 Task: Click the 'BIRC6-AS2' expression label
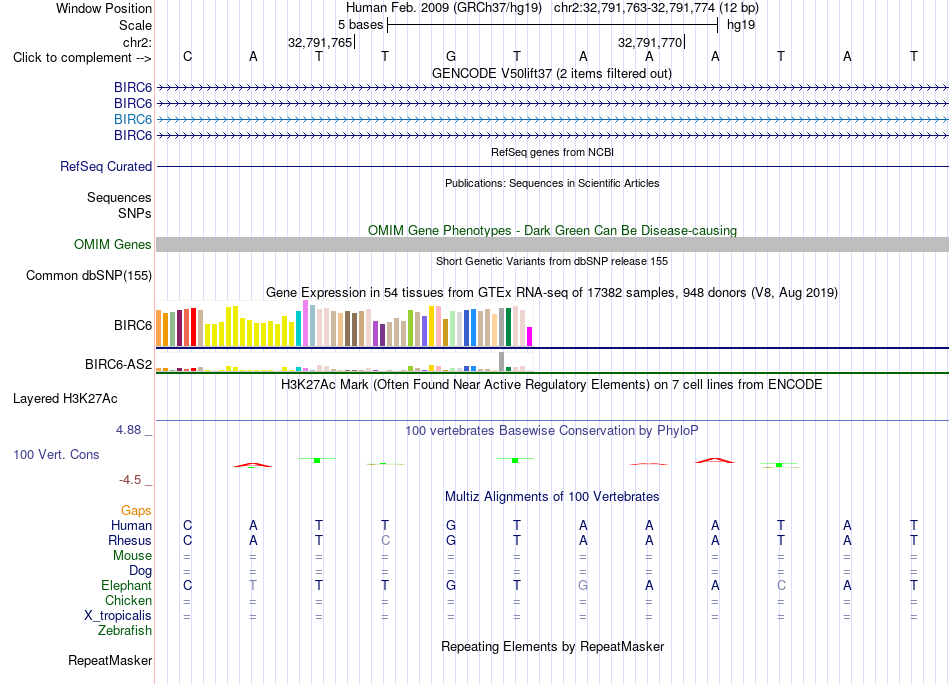pos(118,364)
